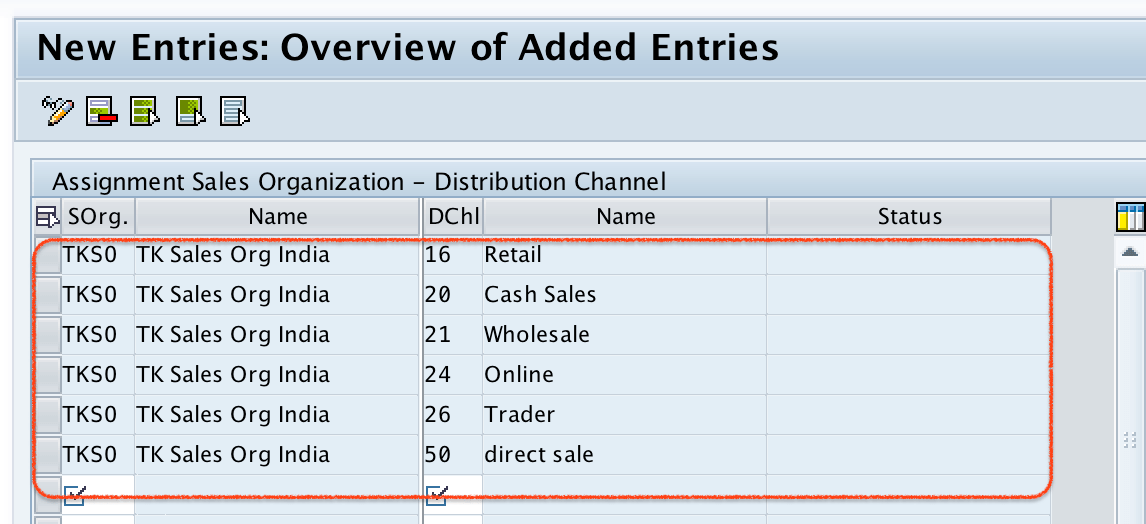This screenshot has height=524, width=1146.
Task: Click the direct sale name cell
Action: coord(625,455)
